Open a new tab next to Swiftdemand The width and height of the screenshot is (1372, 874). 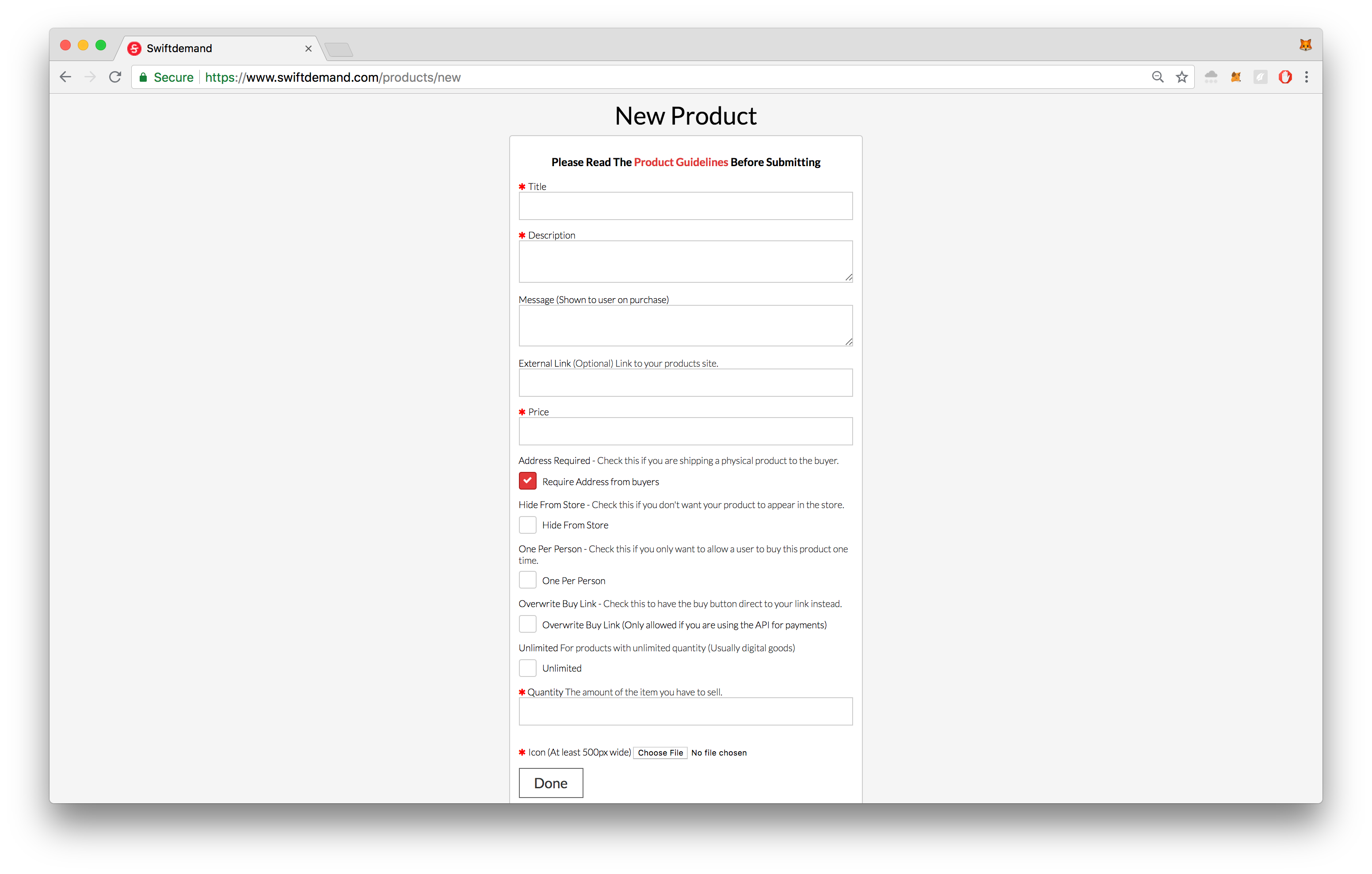(339, 49)
